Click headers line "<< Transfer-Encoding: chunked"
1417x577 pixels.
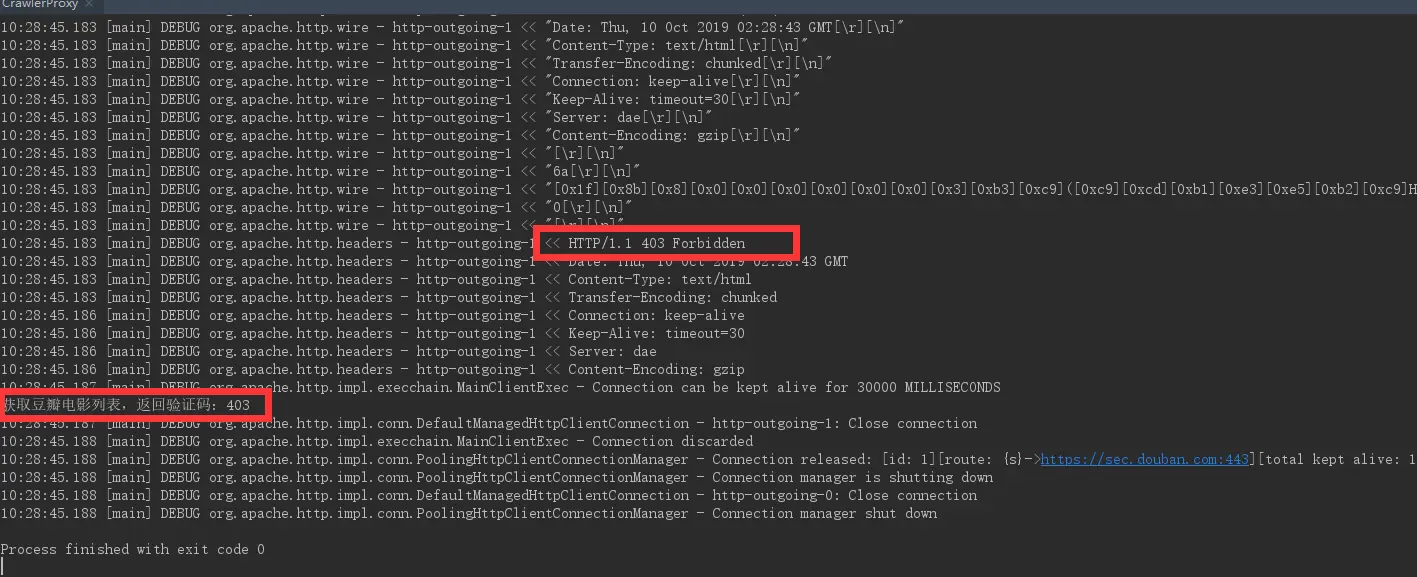tap(388, 297)
